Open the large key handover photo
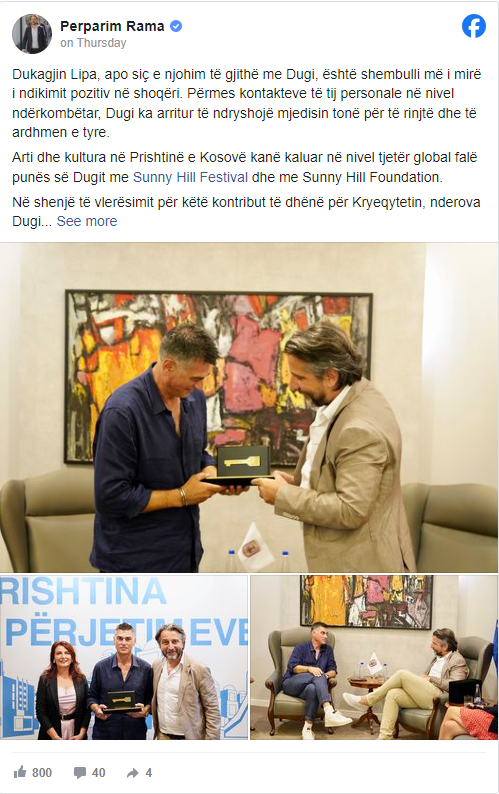The height and width of the screenshot is (794, 499). click(249, 408)
